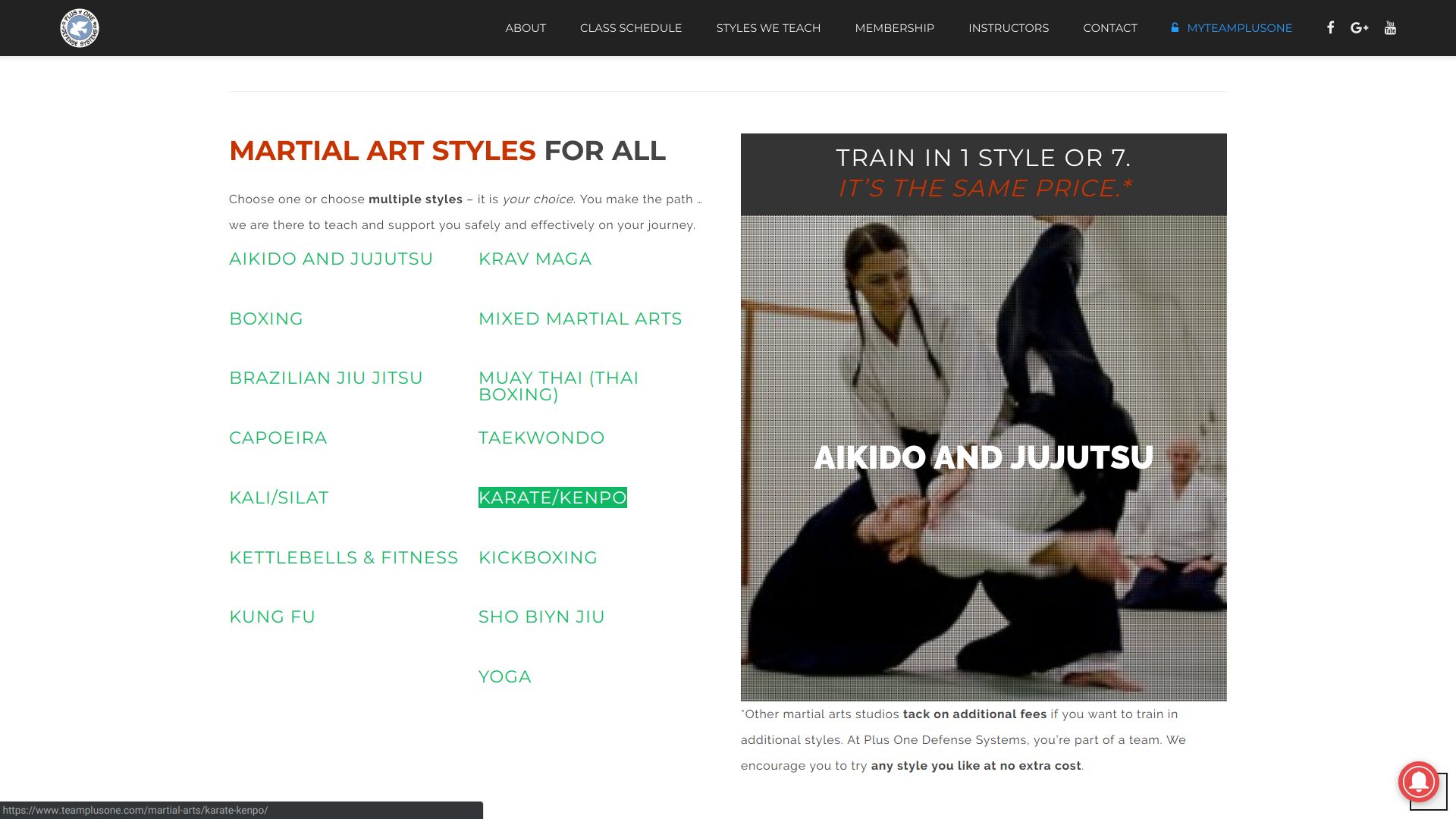Click the Aikido and Jujutsu photo

coord(983,458)
